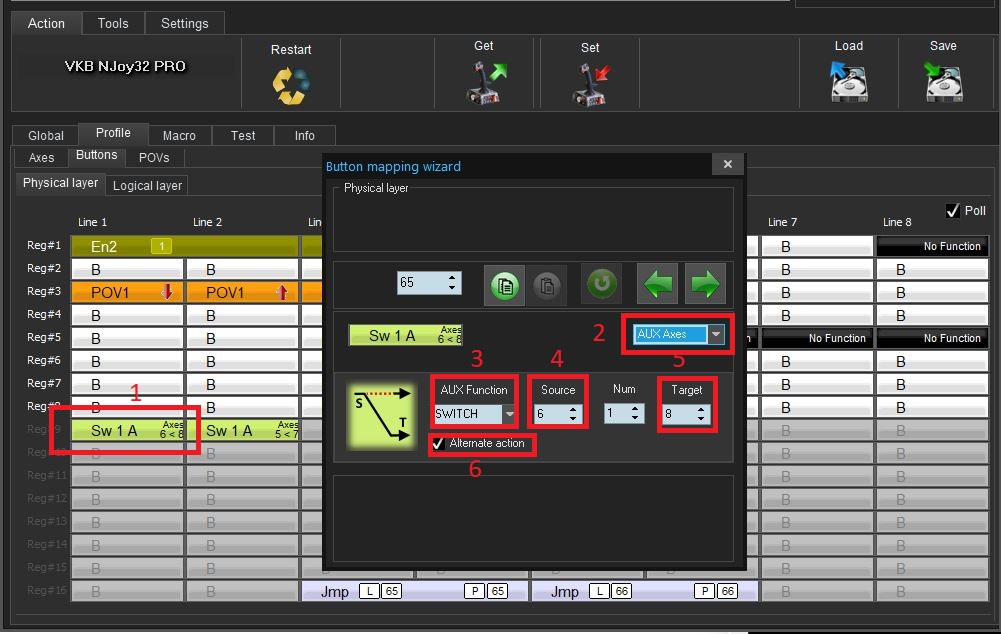Viewport: 1001px width, 634px height.
Task: Toggle the Poll checkbox
Action: [x=952, y=211]
